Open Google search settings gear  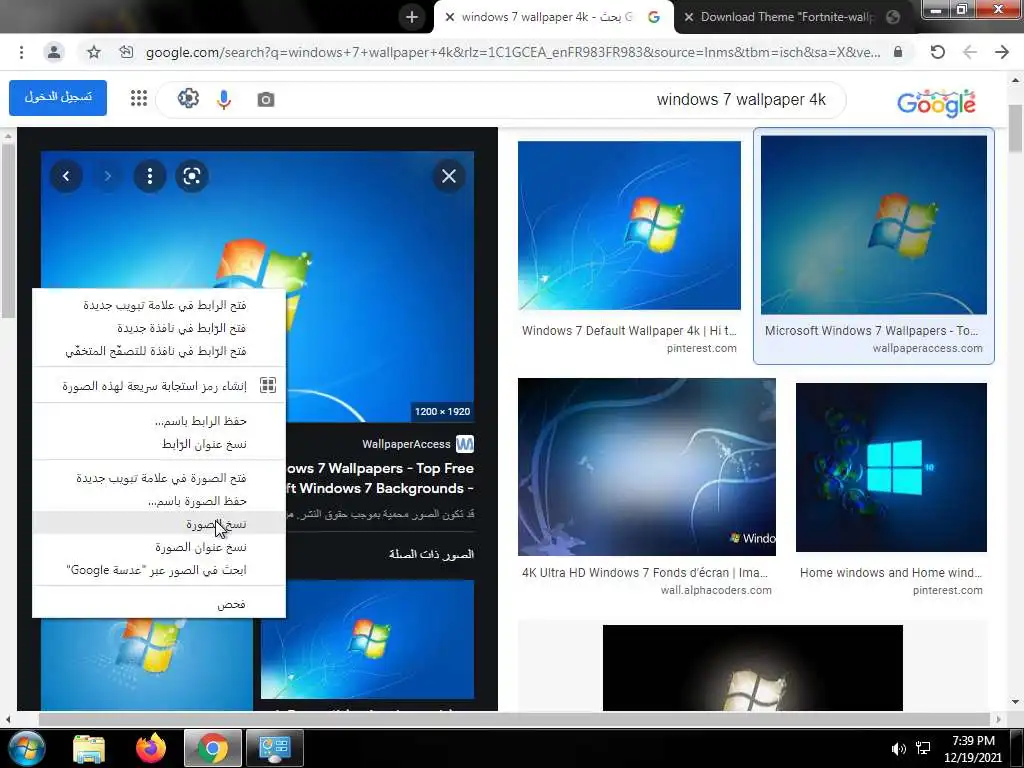188,99
